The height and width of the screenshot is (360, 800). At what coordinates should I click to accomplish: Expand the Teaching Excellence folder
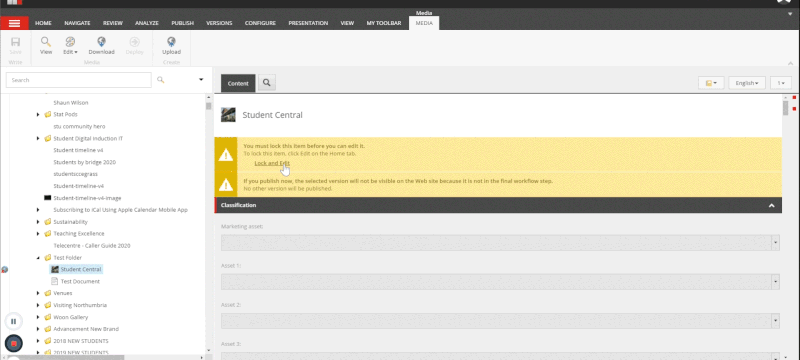point(38,234)
